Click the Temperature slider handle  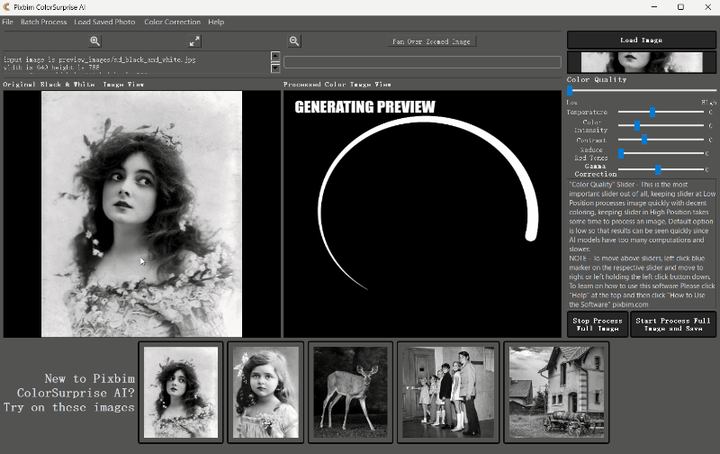coord(653,113)
